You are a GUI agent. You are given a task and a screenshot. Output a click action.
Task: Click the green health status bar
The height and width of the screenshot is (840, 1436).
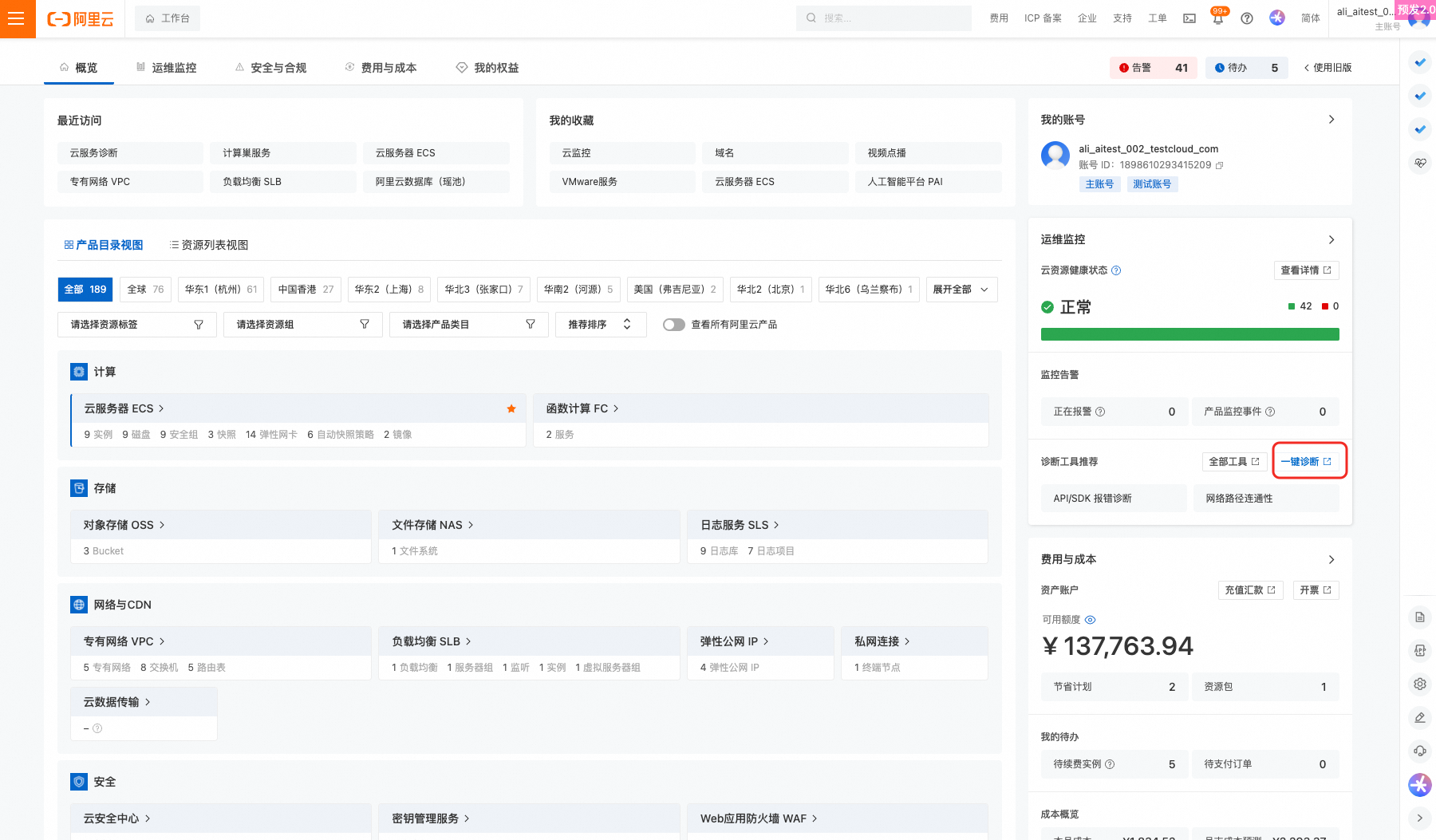1189,334
